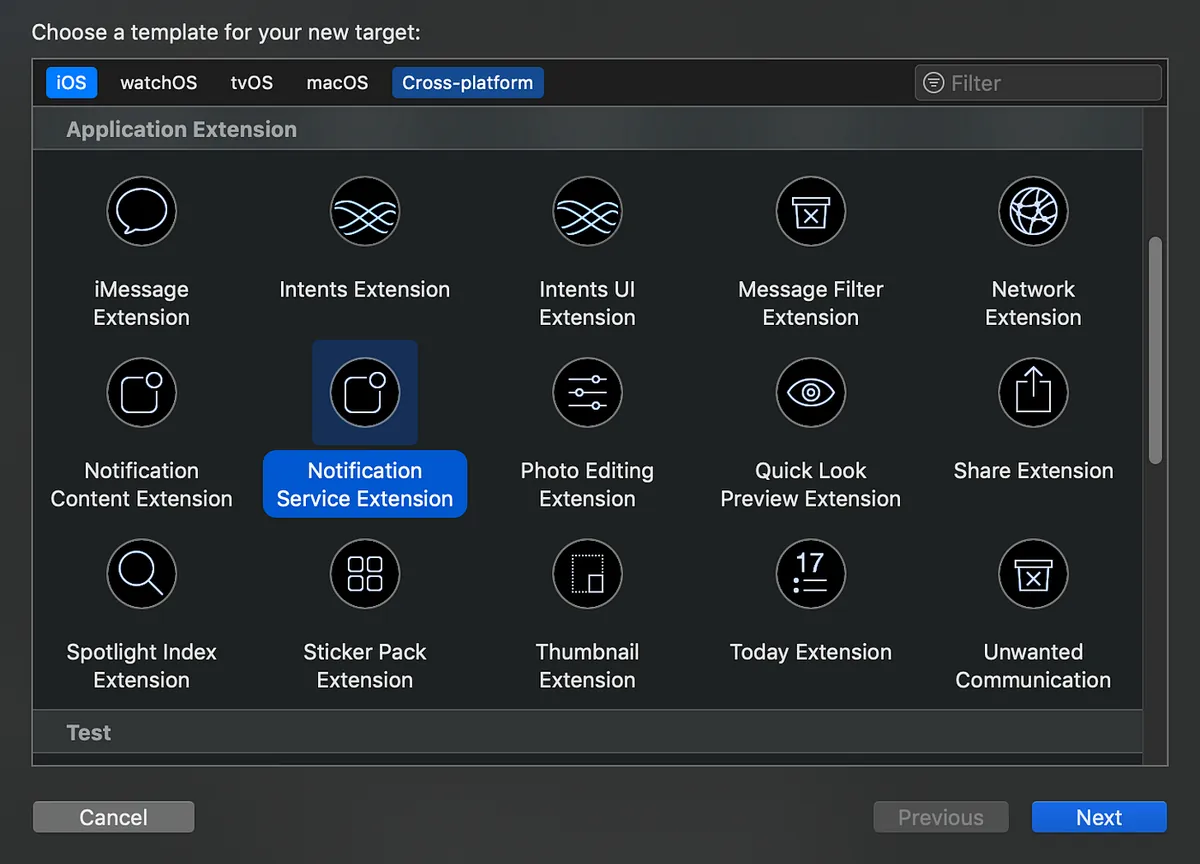Select the Spotlight Index Extension magnifier icon
This screenshot has height=864, width=1200.
[141, 573]
